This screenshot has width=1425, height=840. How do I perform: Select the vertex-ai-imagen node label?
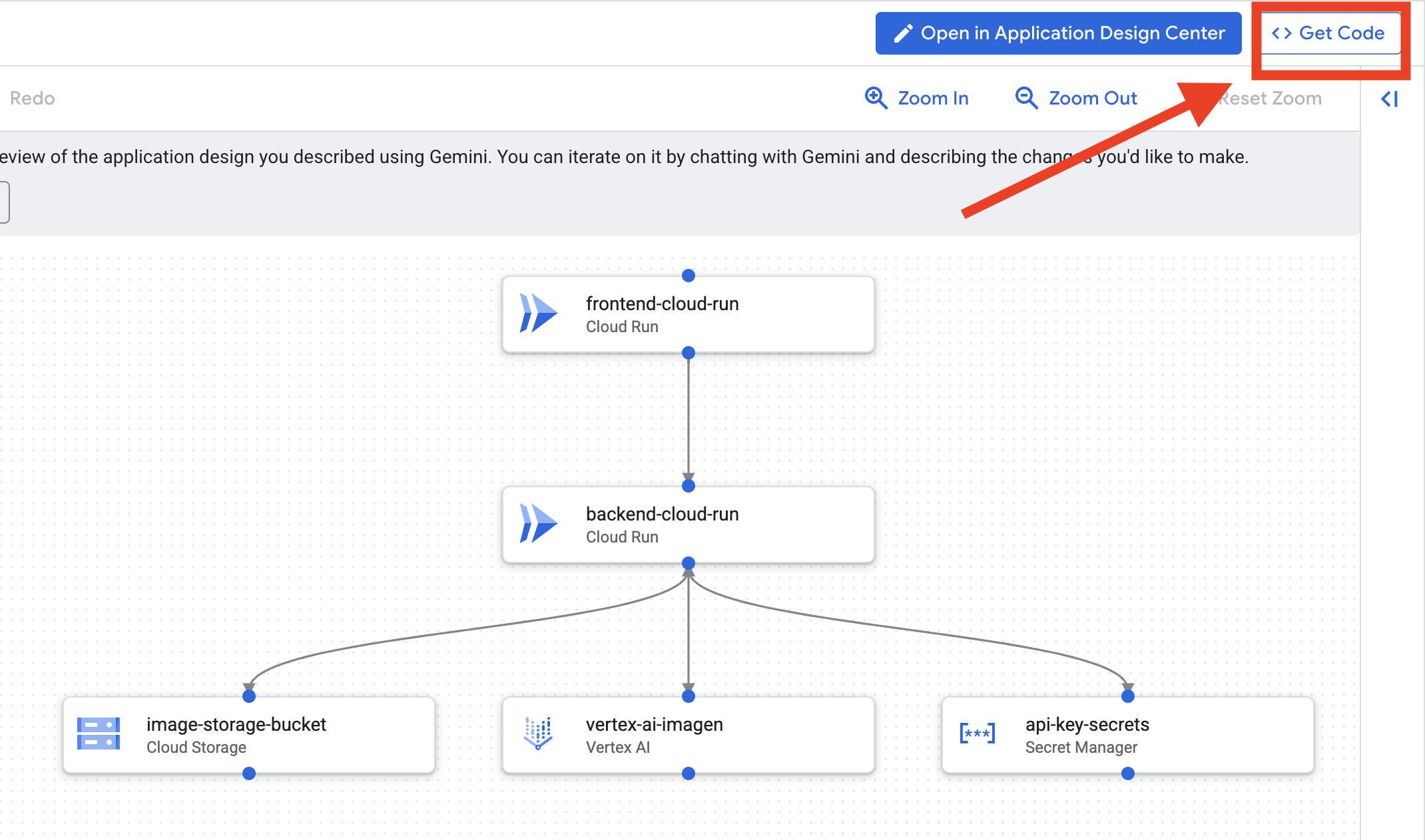pyautogui.click(x=654, y=724)
